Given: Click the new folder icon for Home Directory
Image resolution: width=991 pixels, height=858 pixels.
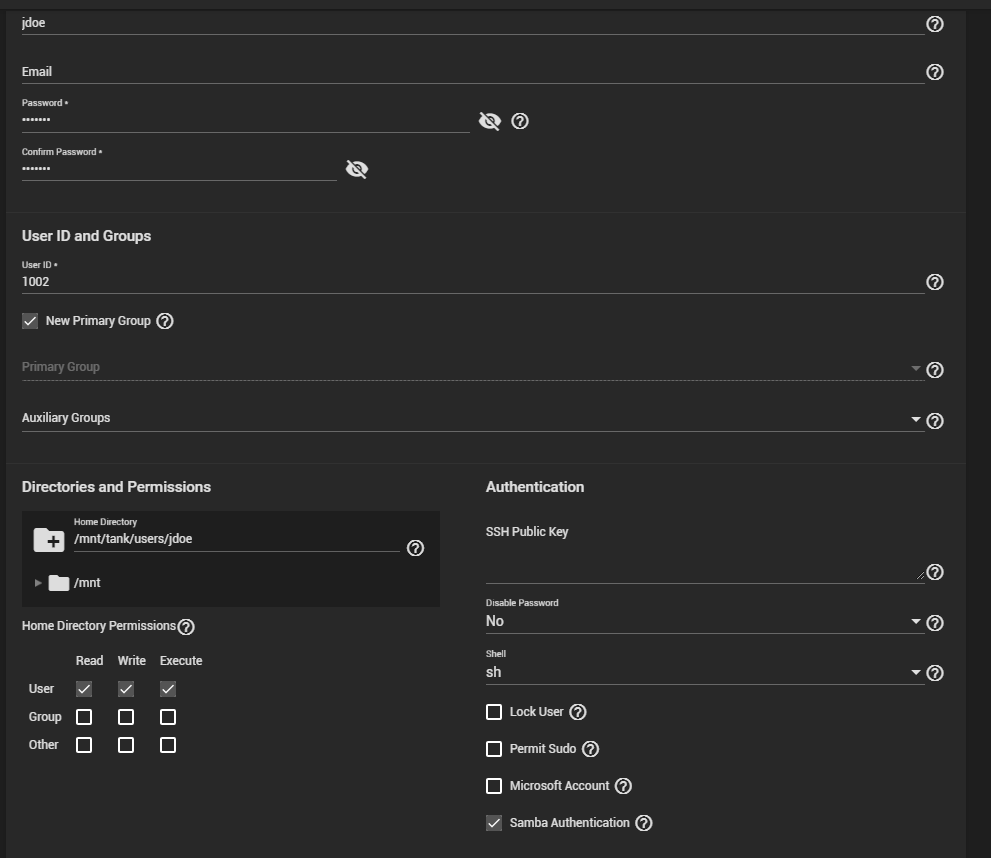Looking at the screenshot, I should (49, 540).
